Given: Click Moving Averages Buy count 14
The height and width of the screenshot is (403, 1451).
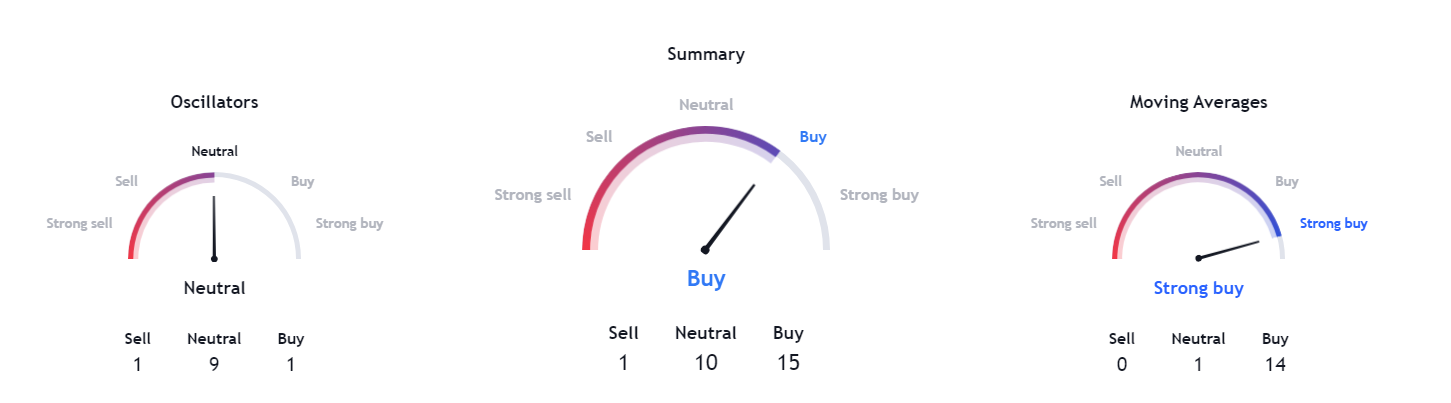Looking at the screenshot, I should pyautogui.click(x=1275, y=365).
